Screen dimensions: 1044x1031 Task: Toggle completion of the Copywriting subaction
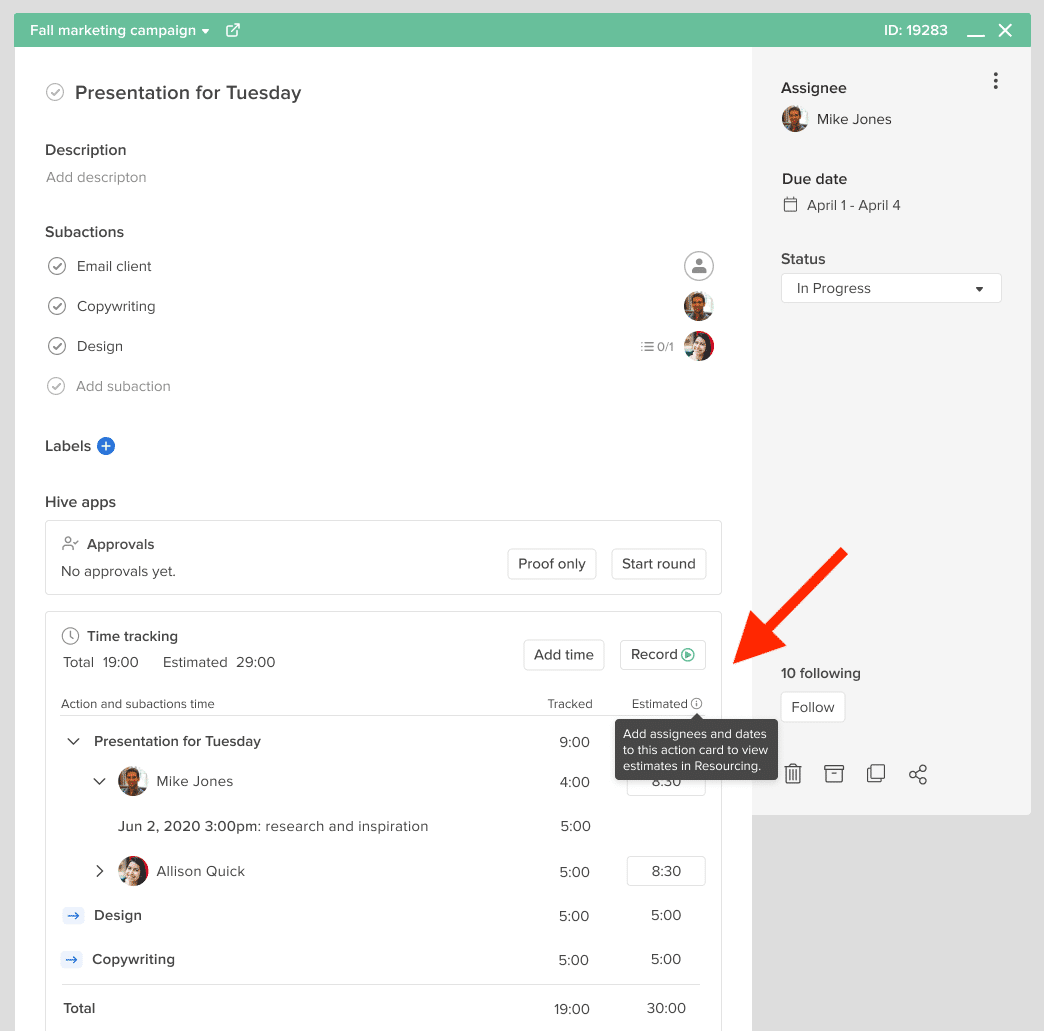57,306
